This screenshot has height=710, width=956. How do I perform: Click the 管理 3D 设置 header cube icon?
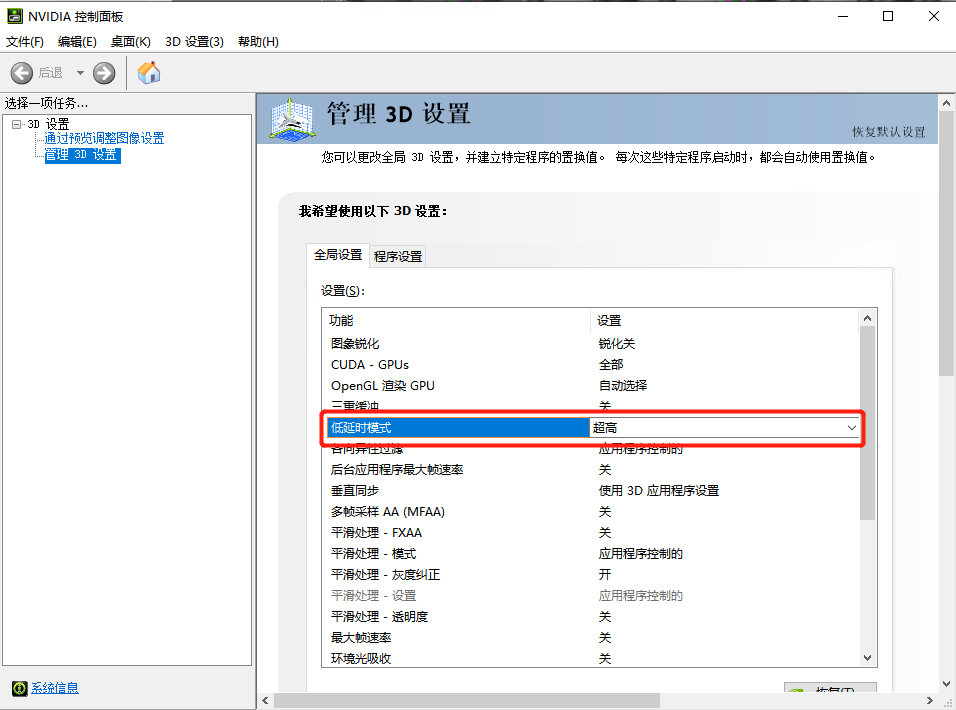point(293,119)
